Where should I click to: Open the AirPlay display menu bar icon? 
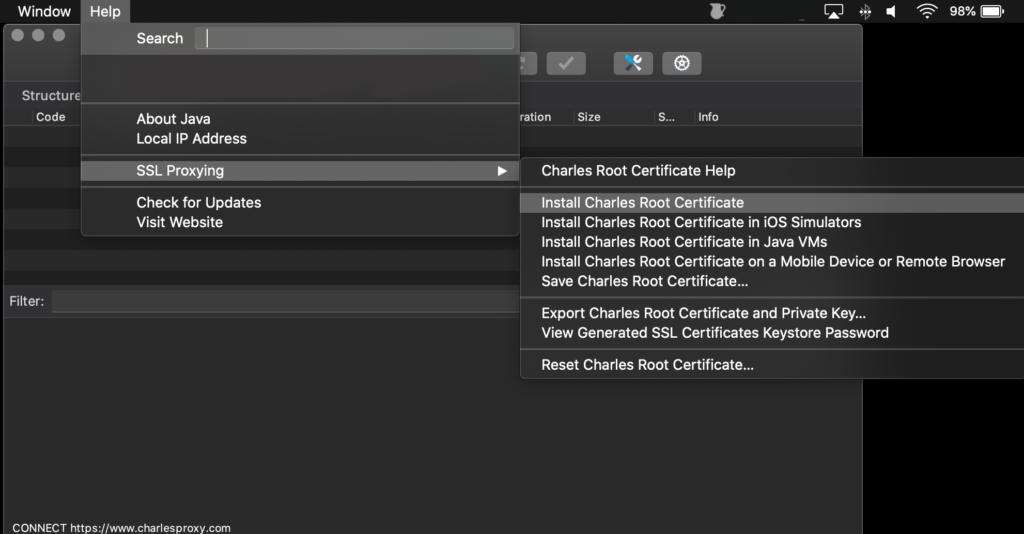tap(833, 11)
